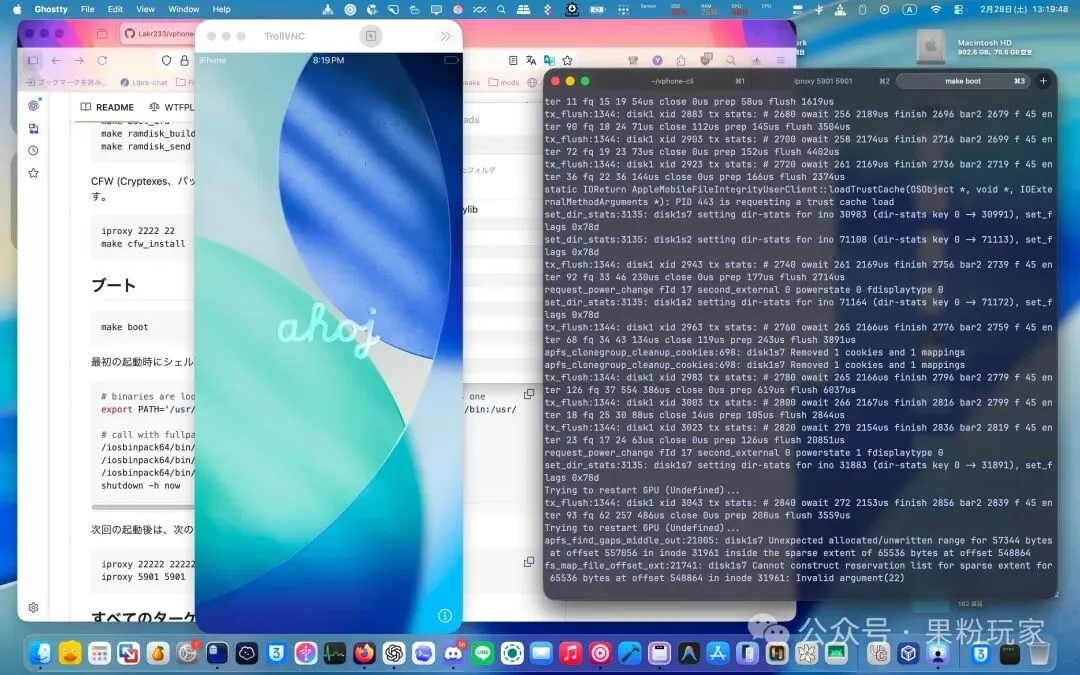
Task: Switch to the WTFPL license tab
Action: pyautogui.click(x=172, y=107)
